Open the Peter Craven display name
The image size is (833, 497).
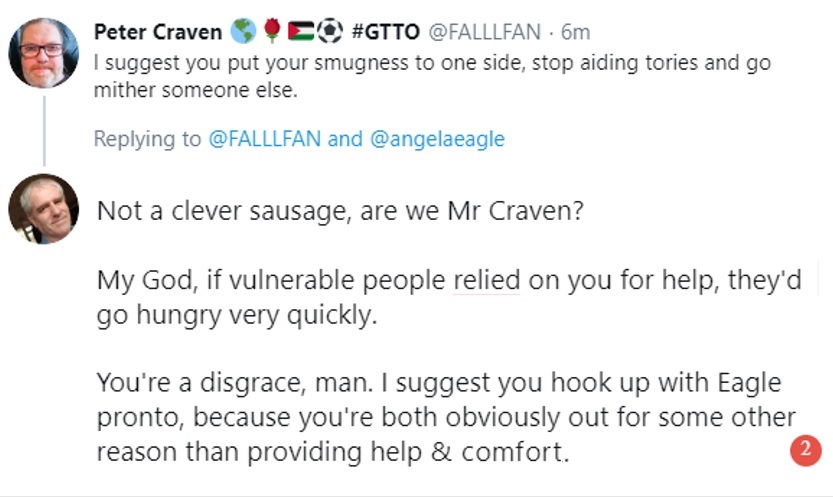pos(158,32)
